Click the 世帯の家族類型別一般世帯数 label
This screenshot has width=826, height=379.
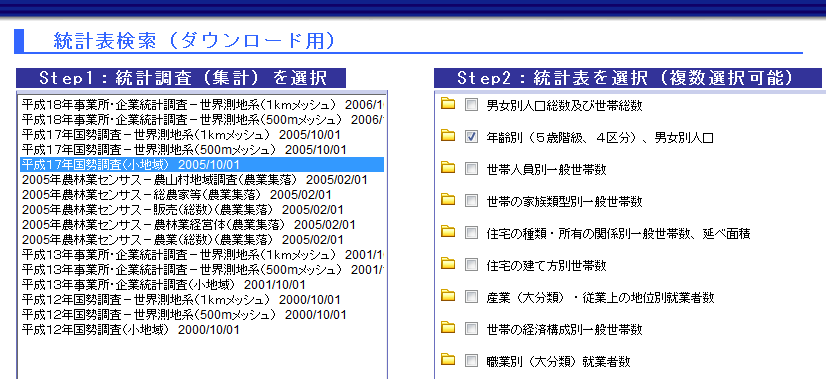click(565, 201)
